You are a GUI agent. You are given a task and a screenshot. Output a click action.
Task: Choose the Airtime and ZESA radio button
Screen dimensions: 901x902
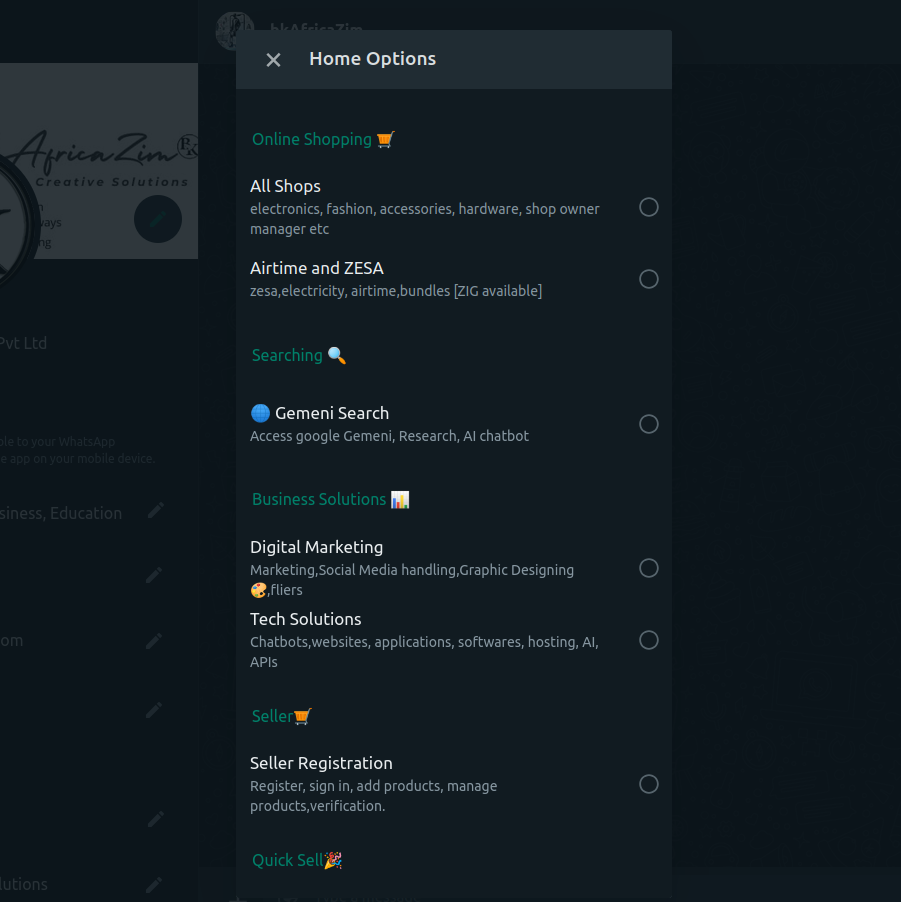tap(649, 279)
